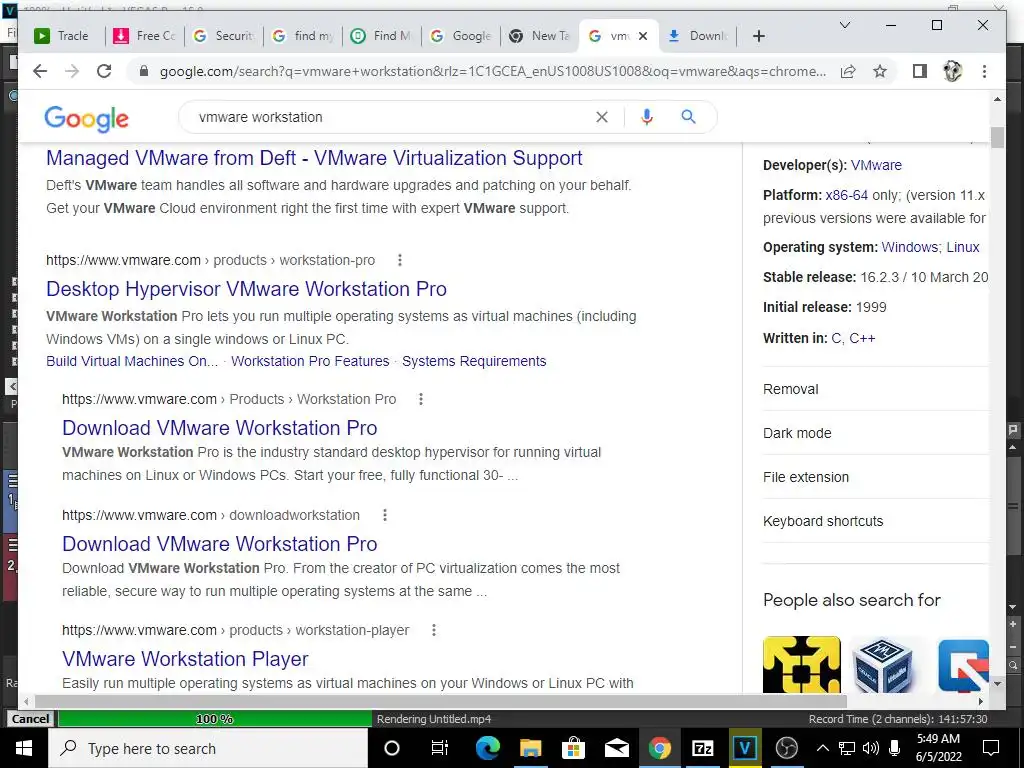Screen dimensions: 1024x768
Task: Go back with the Chrome back arrow
Action: pos(40,71)
